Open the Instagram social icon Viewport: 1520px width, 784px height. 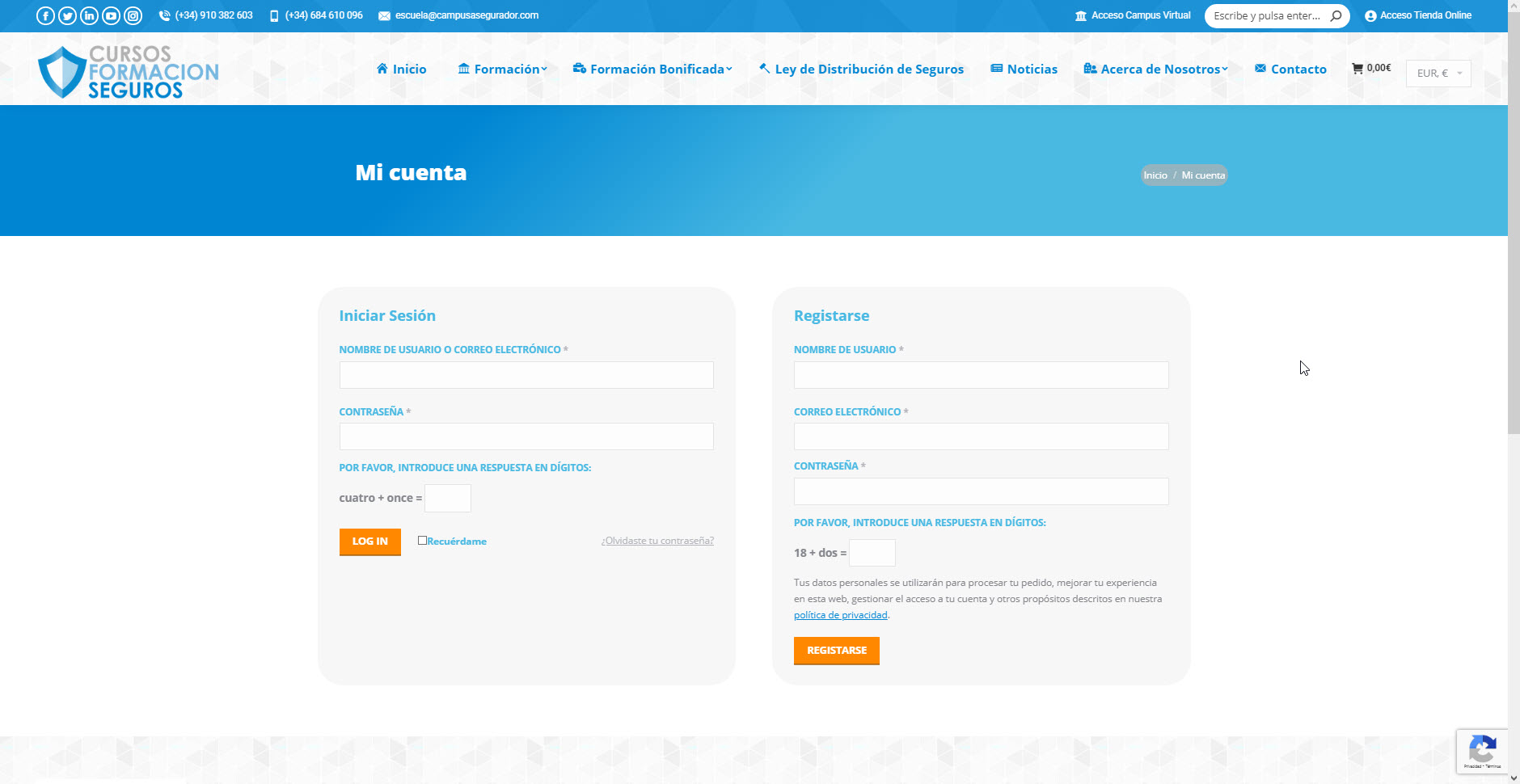coord(133,15)
